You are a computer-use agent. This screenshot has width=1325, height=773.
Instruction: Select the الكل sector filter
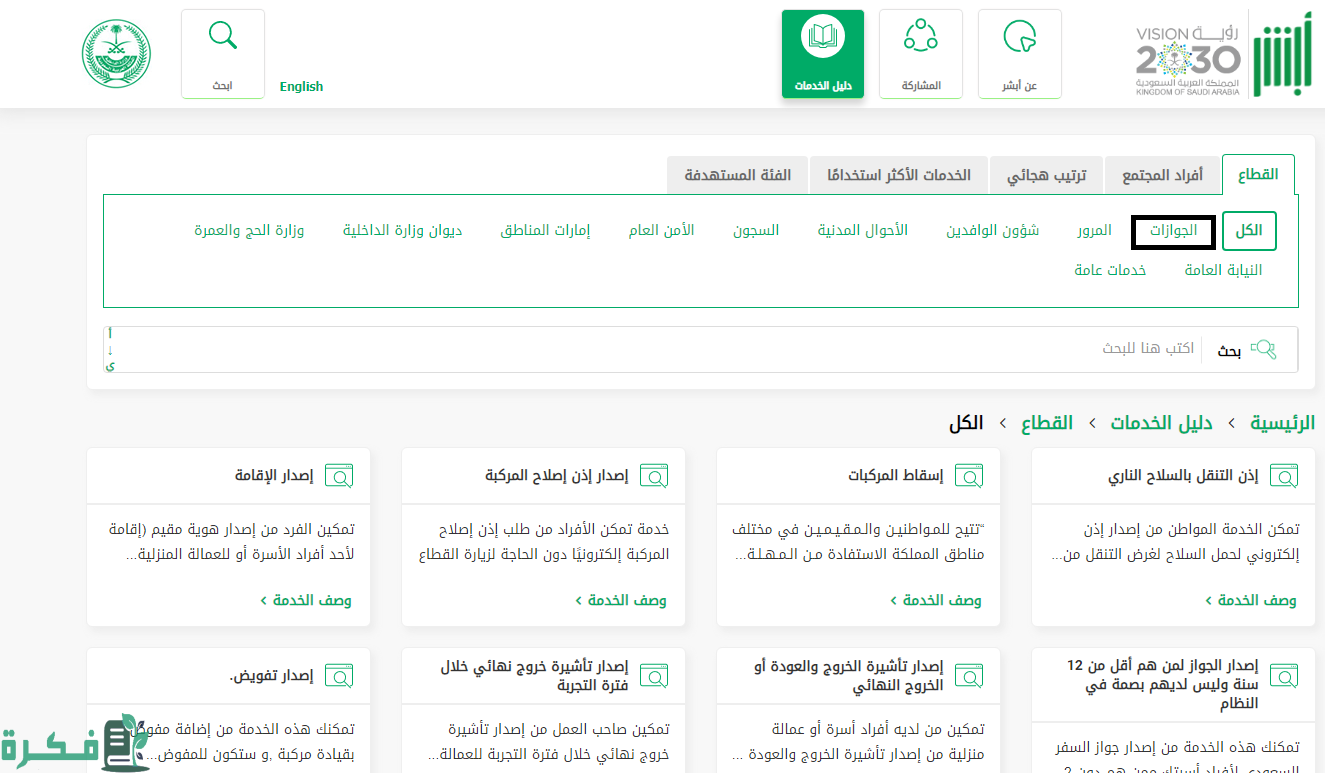click(1248, 231)
